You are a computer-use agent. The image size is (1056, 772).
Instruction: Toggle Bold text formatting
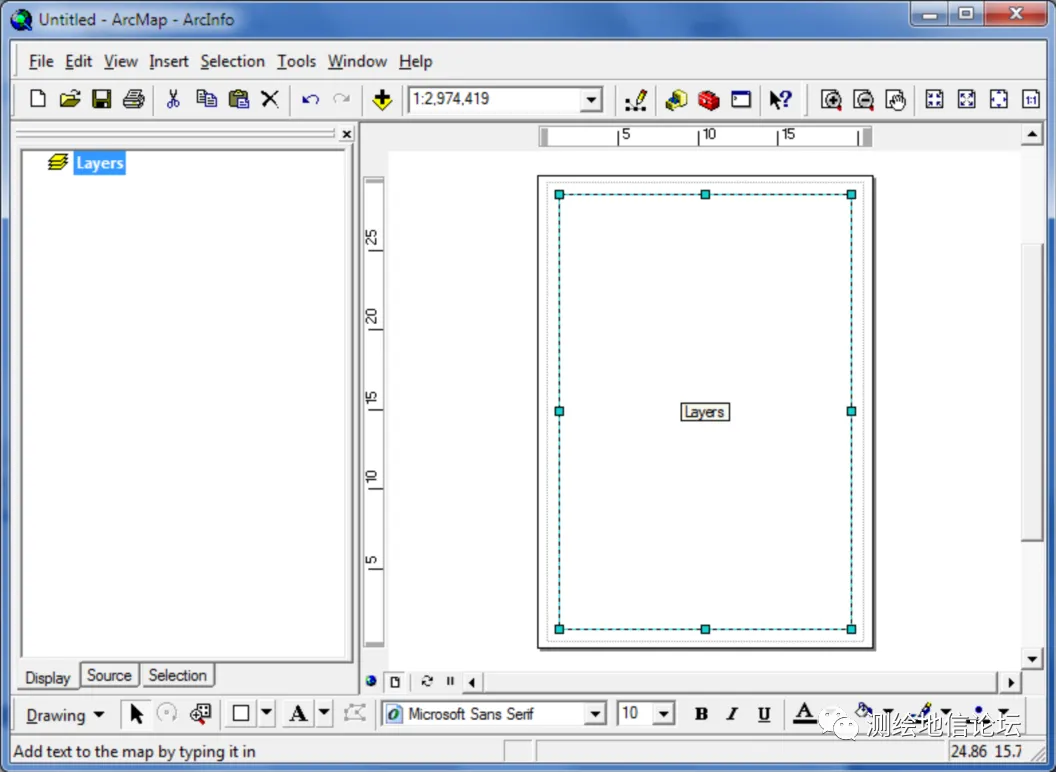point(701,713)
